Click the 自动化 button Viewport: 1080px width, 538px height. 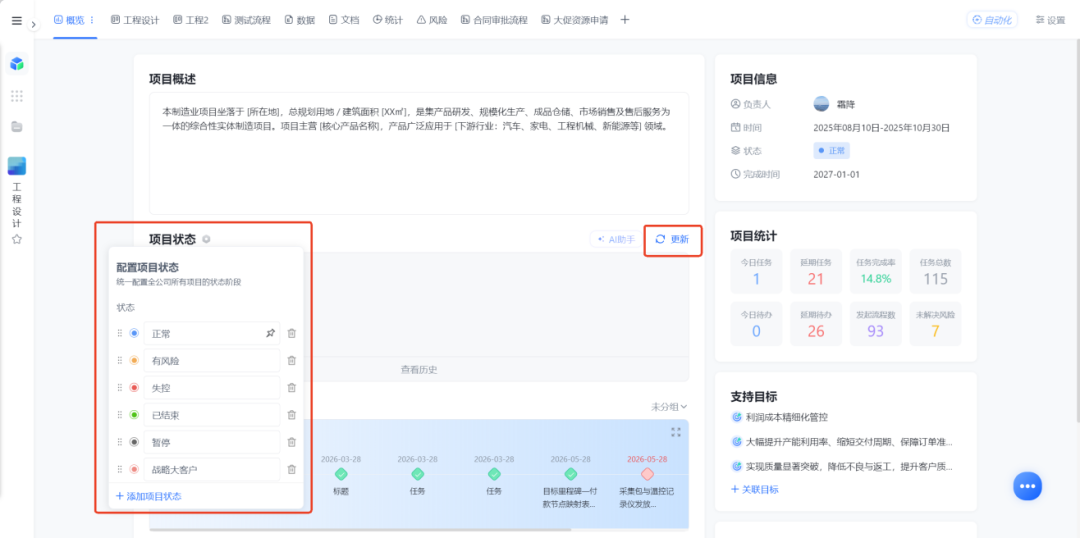(x=992, y=20)
